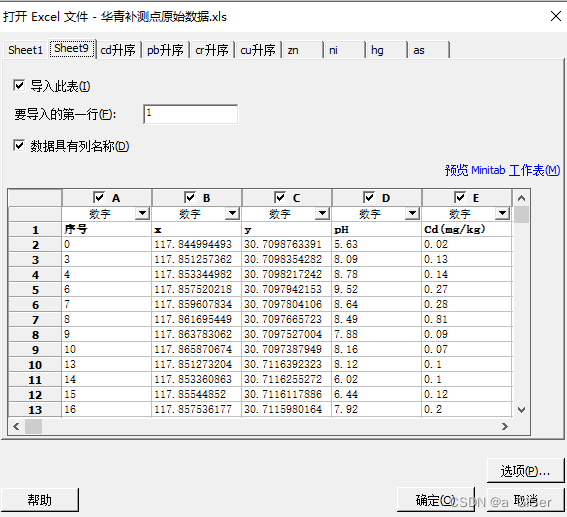This screenshot has width=567, height=517.
Task: Switch to the ni tab
Action: 345,50
